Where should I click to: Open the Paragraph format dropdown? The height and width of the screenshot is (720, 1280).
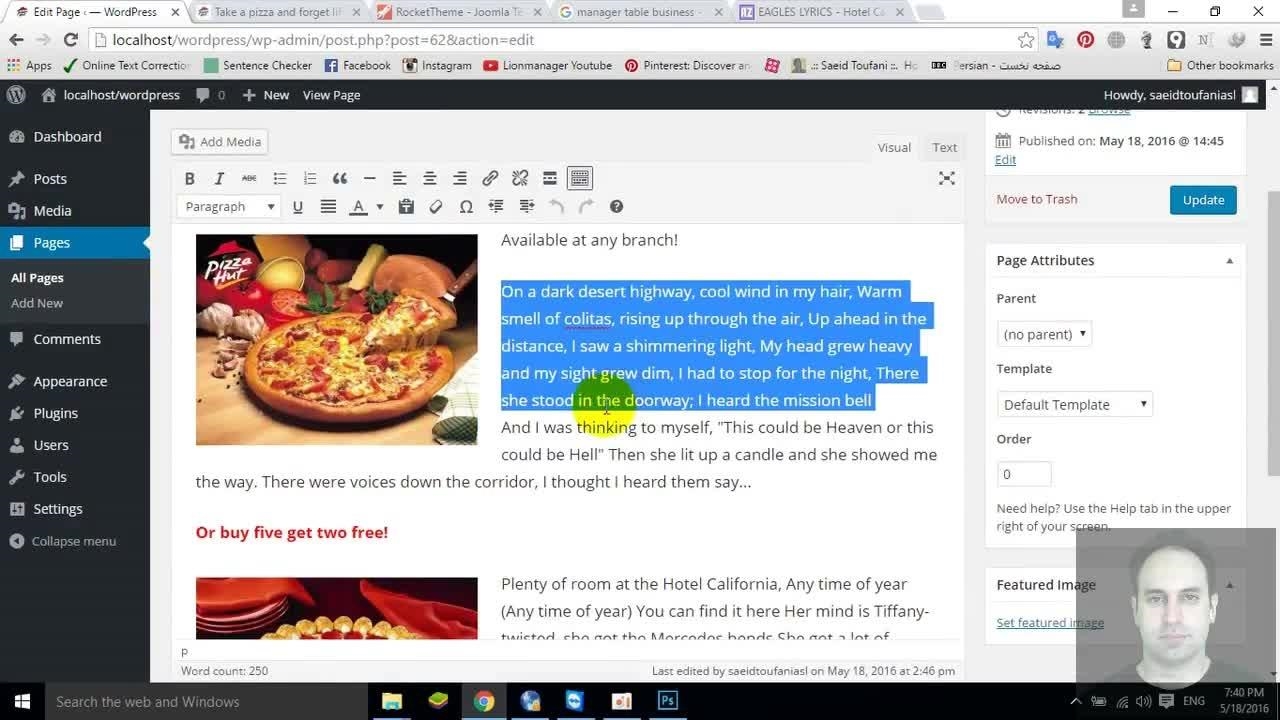229,206
